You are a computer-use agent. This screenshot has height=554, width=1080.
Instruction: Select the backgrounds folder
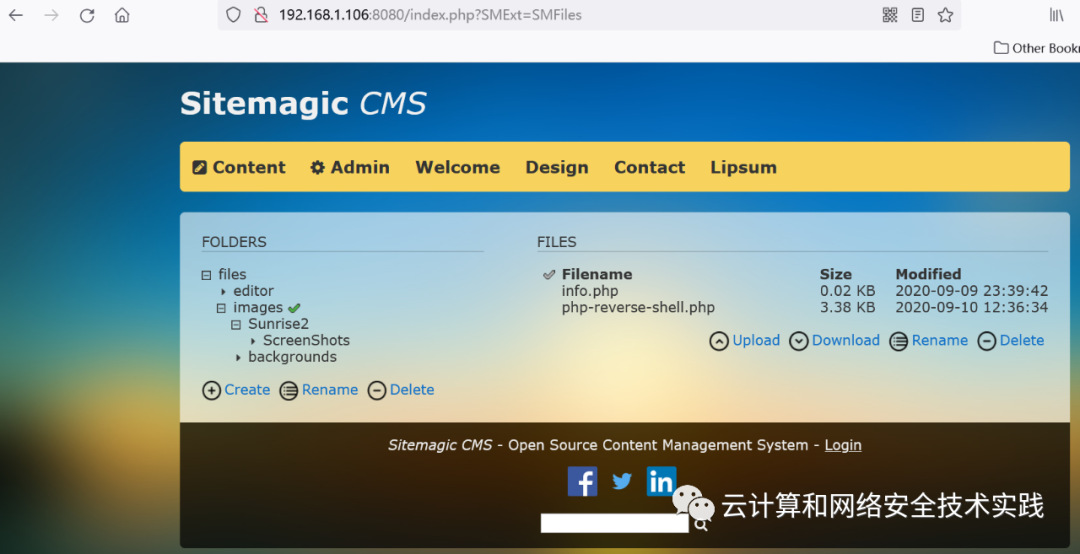(292, 357)
